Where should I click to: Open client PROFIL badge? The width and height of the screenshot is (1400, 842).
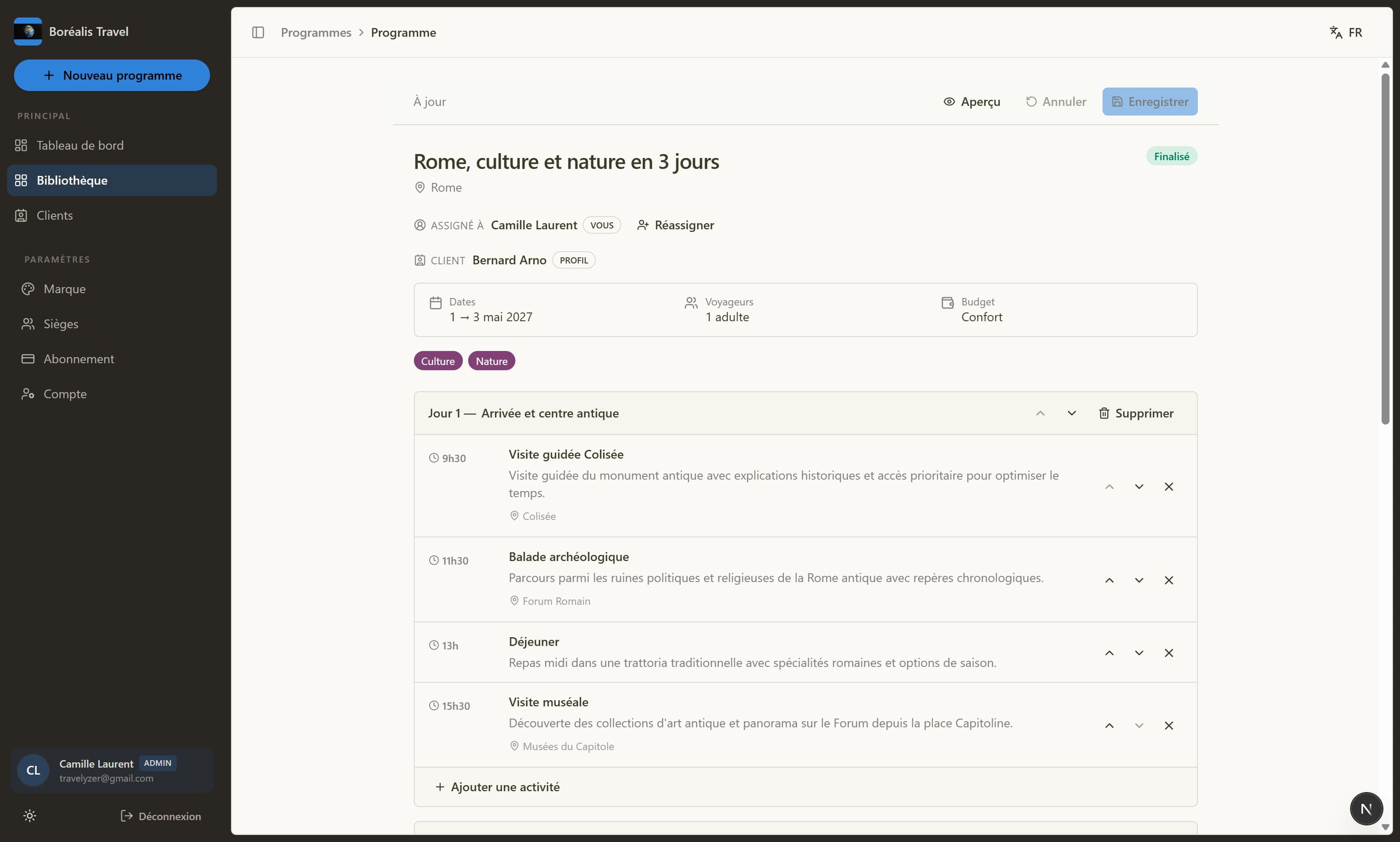(x=574, y=260)
